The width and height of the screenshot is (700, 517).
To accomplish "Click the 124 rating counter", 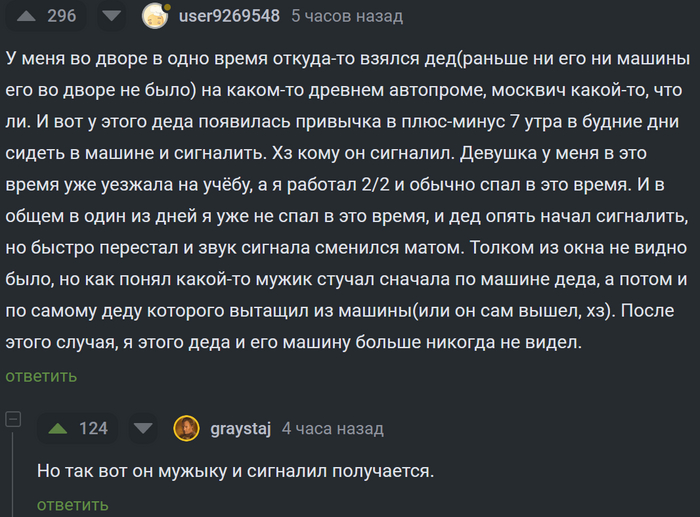I will point(93,428).
